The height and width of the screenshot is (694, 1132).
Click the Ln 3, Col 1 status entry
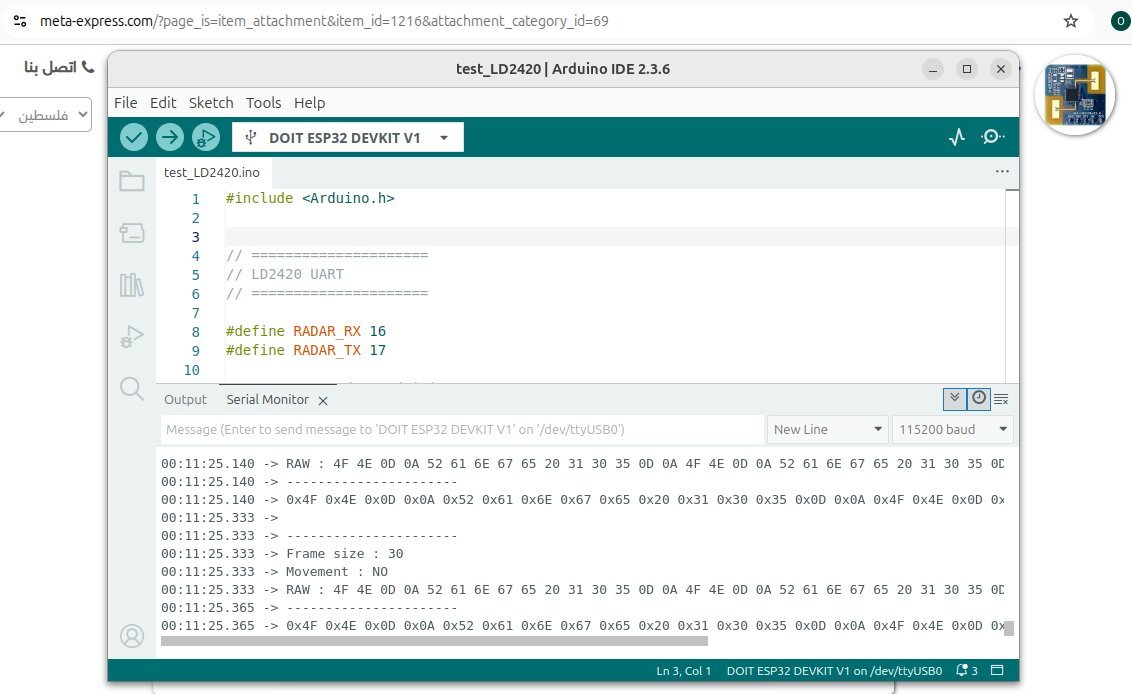pyautogui.click(x=684, y=671)
